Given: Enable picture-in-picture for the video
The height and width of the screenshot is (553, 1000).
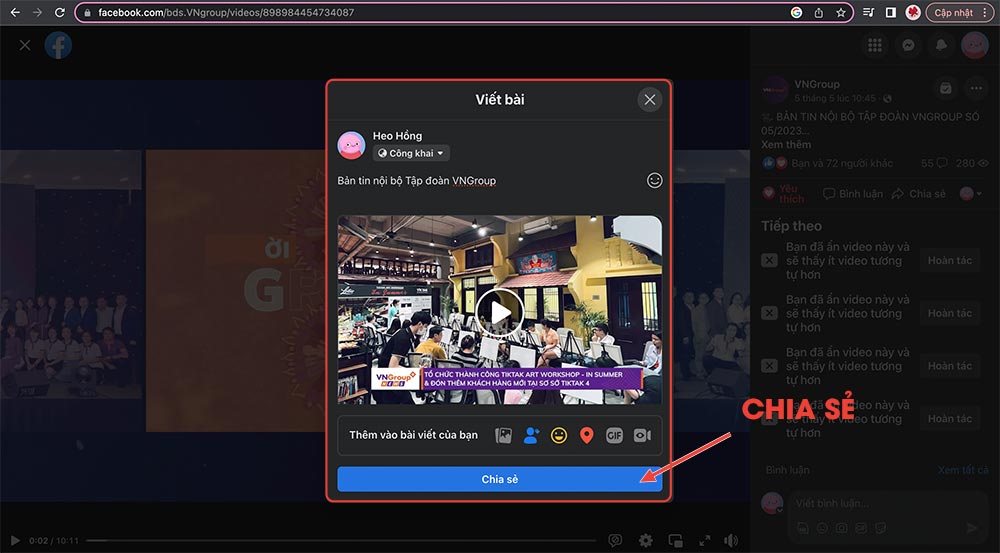Looking at the screenshot, I should click(x=675, y=541).
